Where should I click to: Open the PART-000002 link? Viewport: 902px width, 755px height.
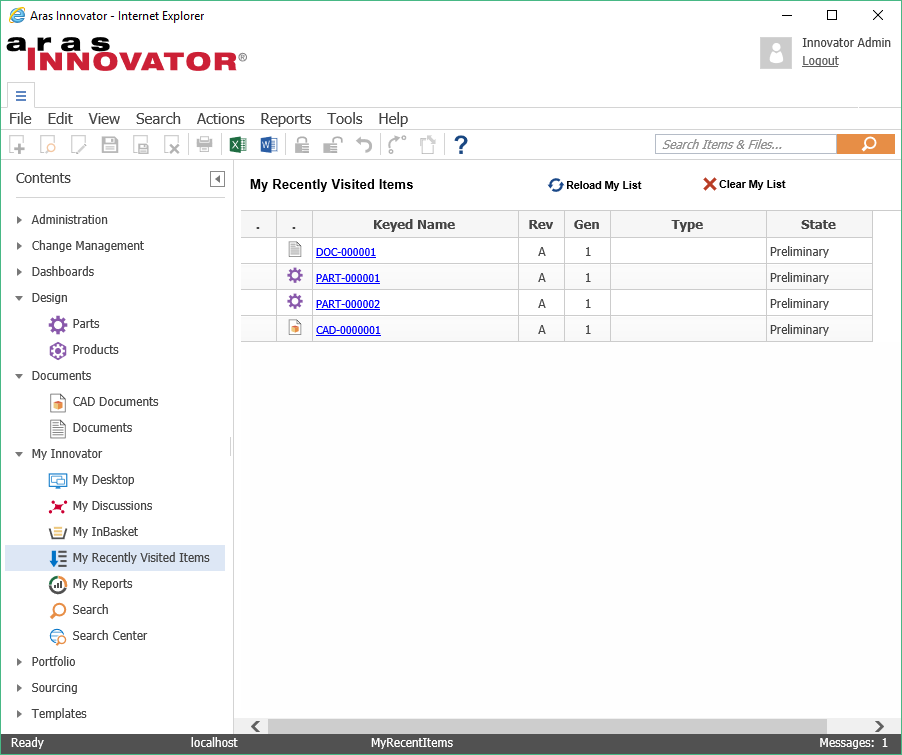click(347, 304)
